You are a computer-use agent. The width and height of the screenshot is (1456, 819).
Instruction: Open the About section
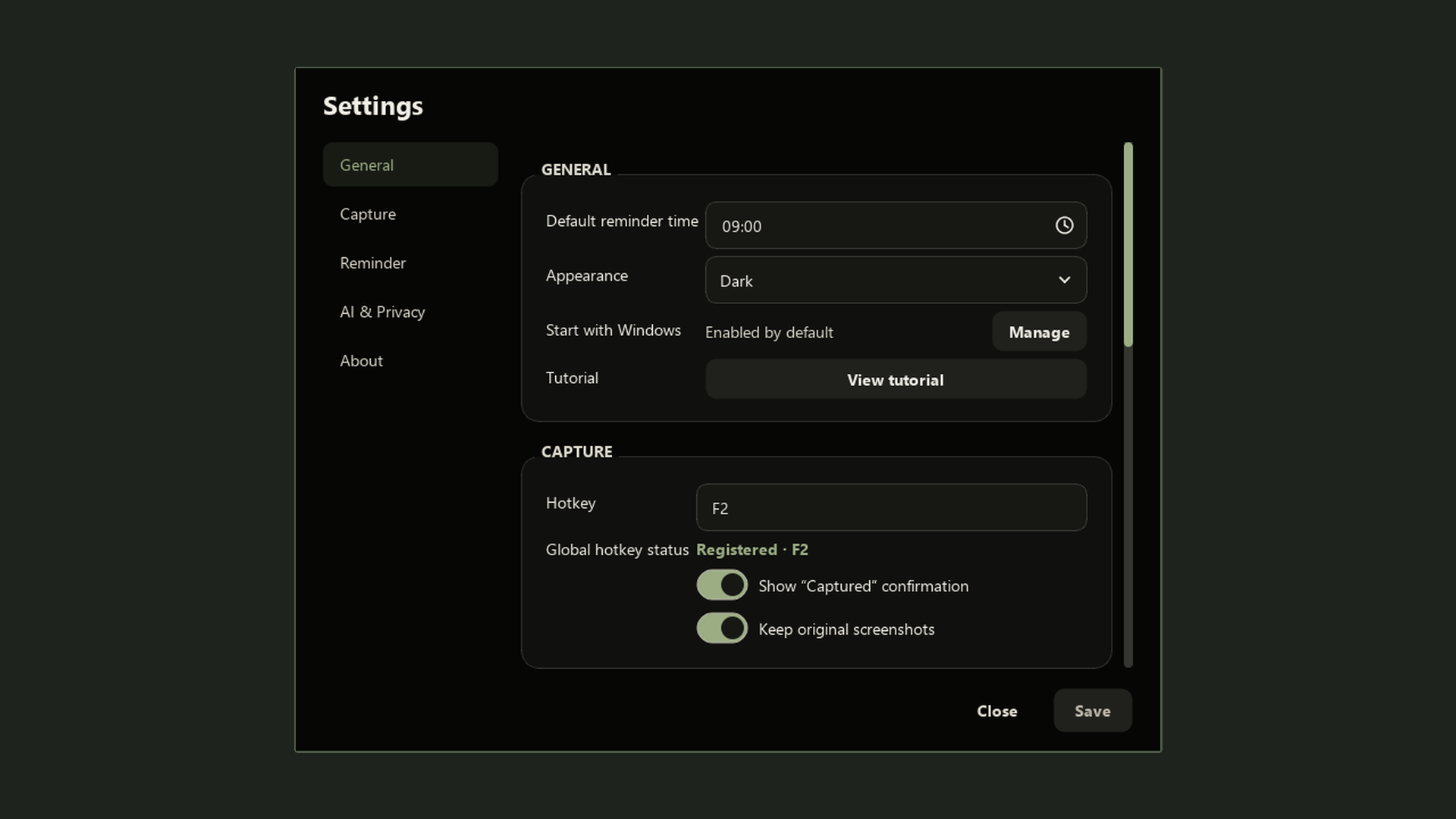pyautogui.click(x=410, y=360)
